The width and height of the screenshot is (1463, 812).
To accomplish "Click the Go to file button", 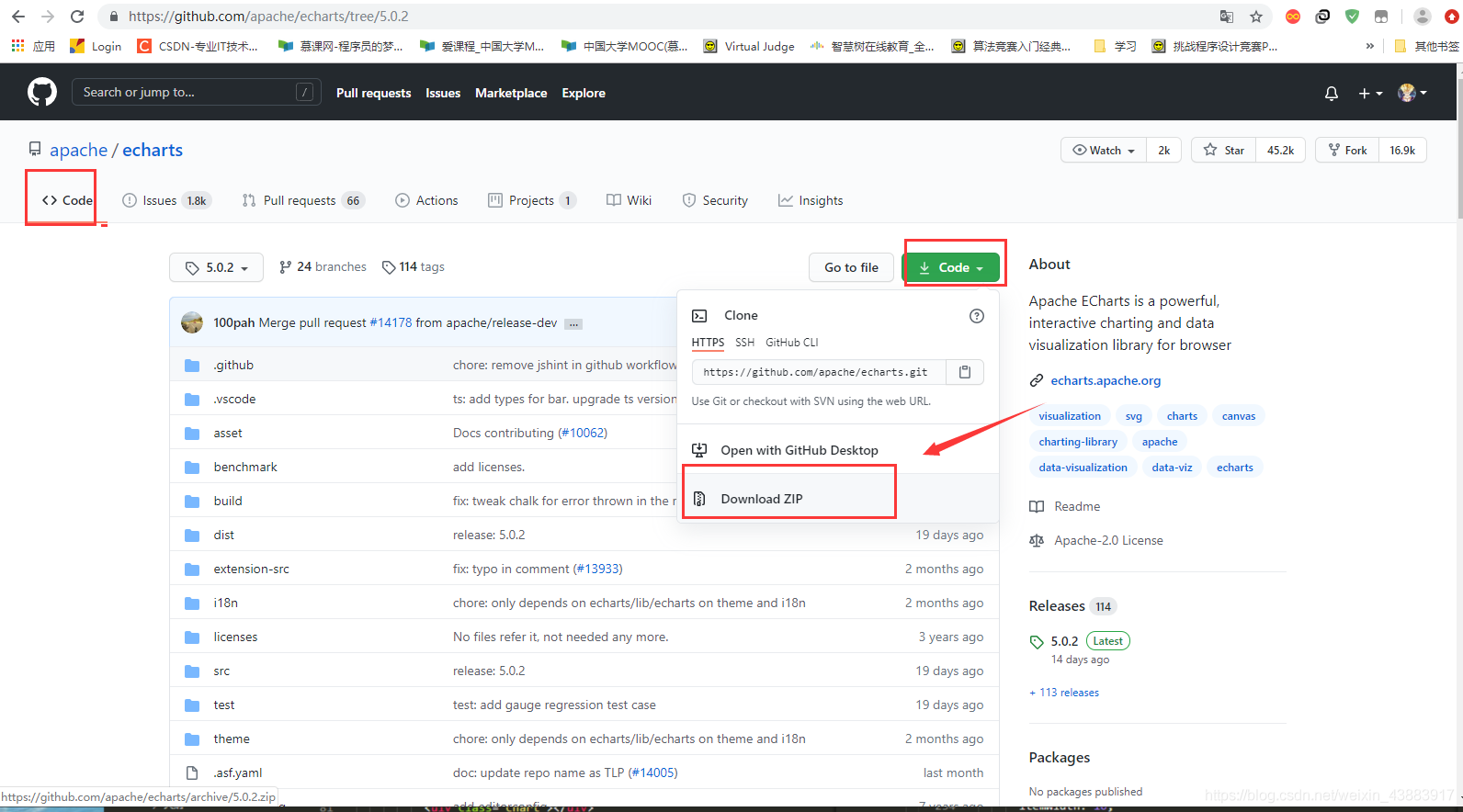I will 851,267.
